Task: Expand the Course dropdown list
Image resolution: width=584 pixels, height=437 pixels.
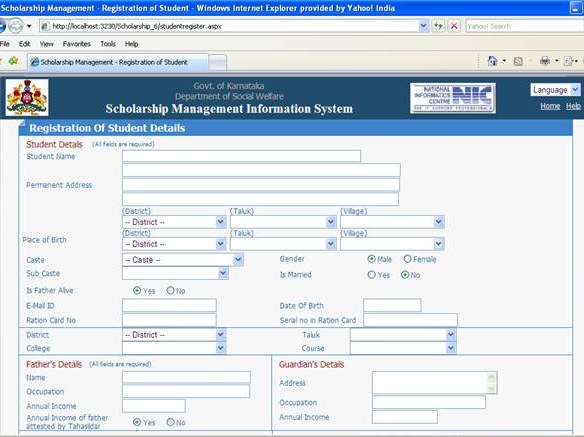Action: point(403,348)
